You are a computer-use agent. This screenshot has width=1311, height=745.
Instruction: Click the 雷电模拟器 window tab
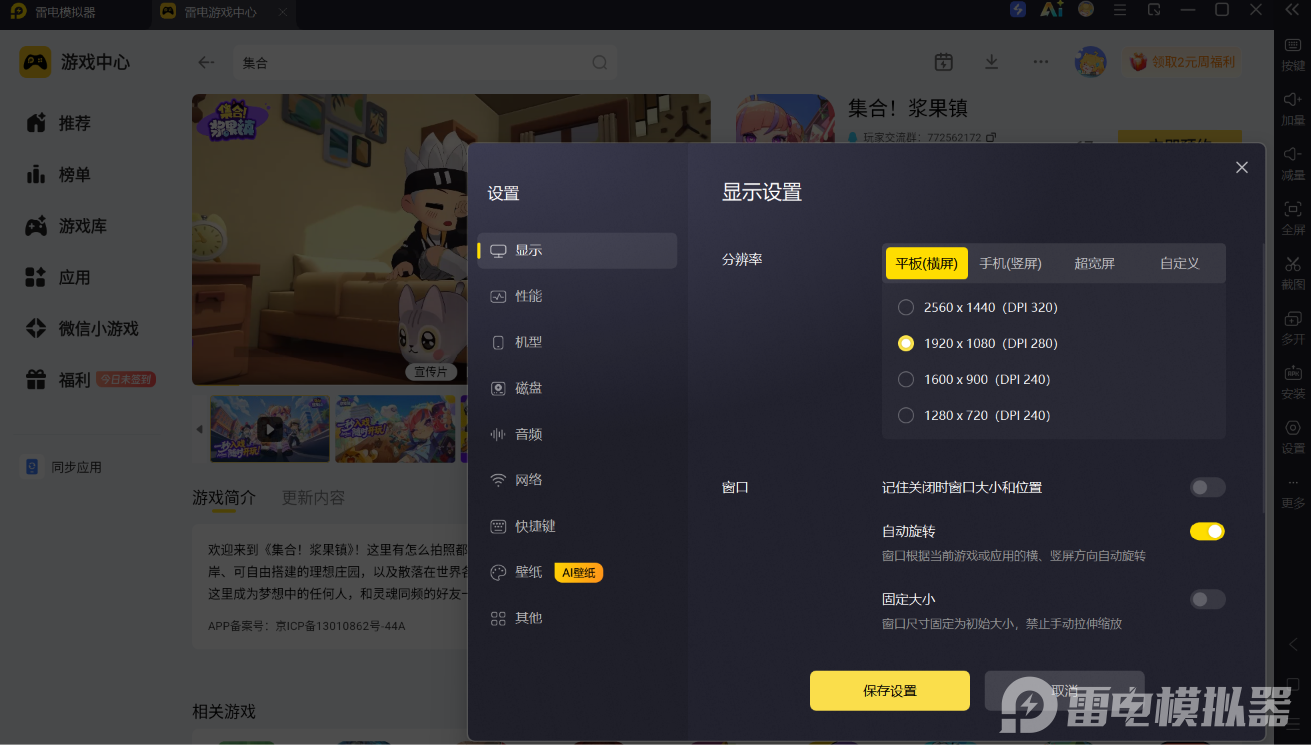66,13
